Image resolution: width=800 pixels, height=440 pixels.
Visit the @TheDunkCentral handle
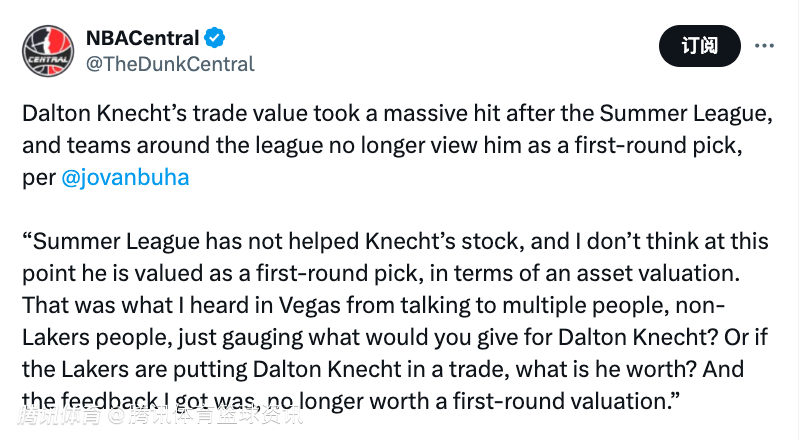(x=170, y=64)
